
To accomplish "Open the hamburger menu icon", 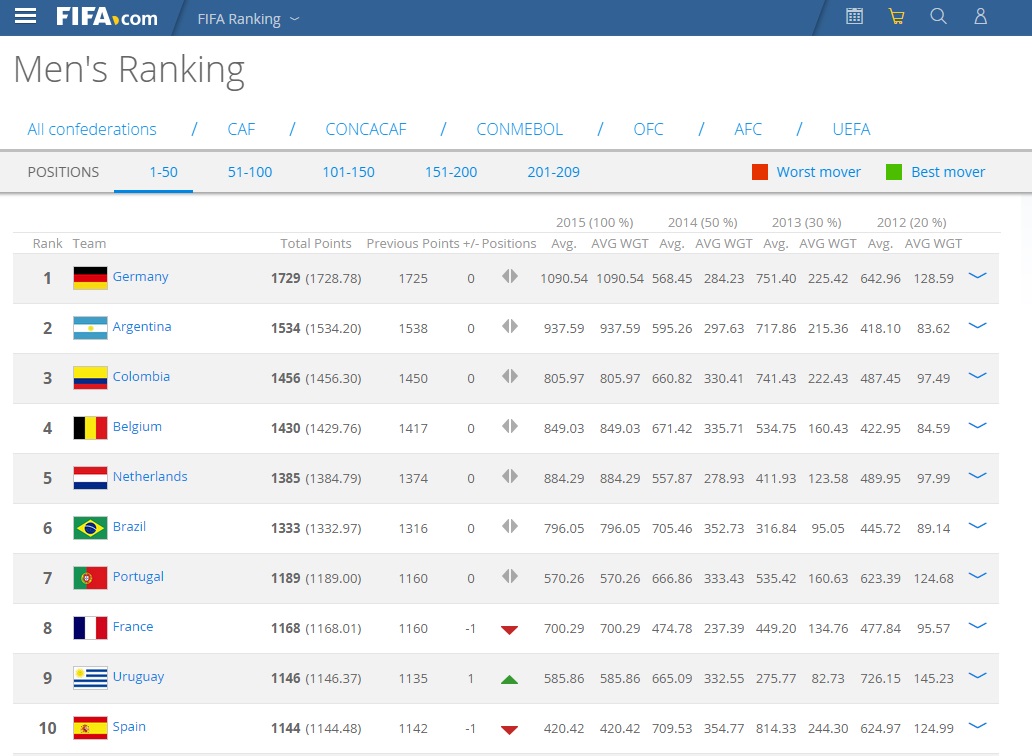I will pos(25,16).
